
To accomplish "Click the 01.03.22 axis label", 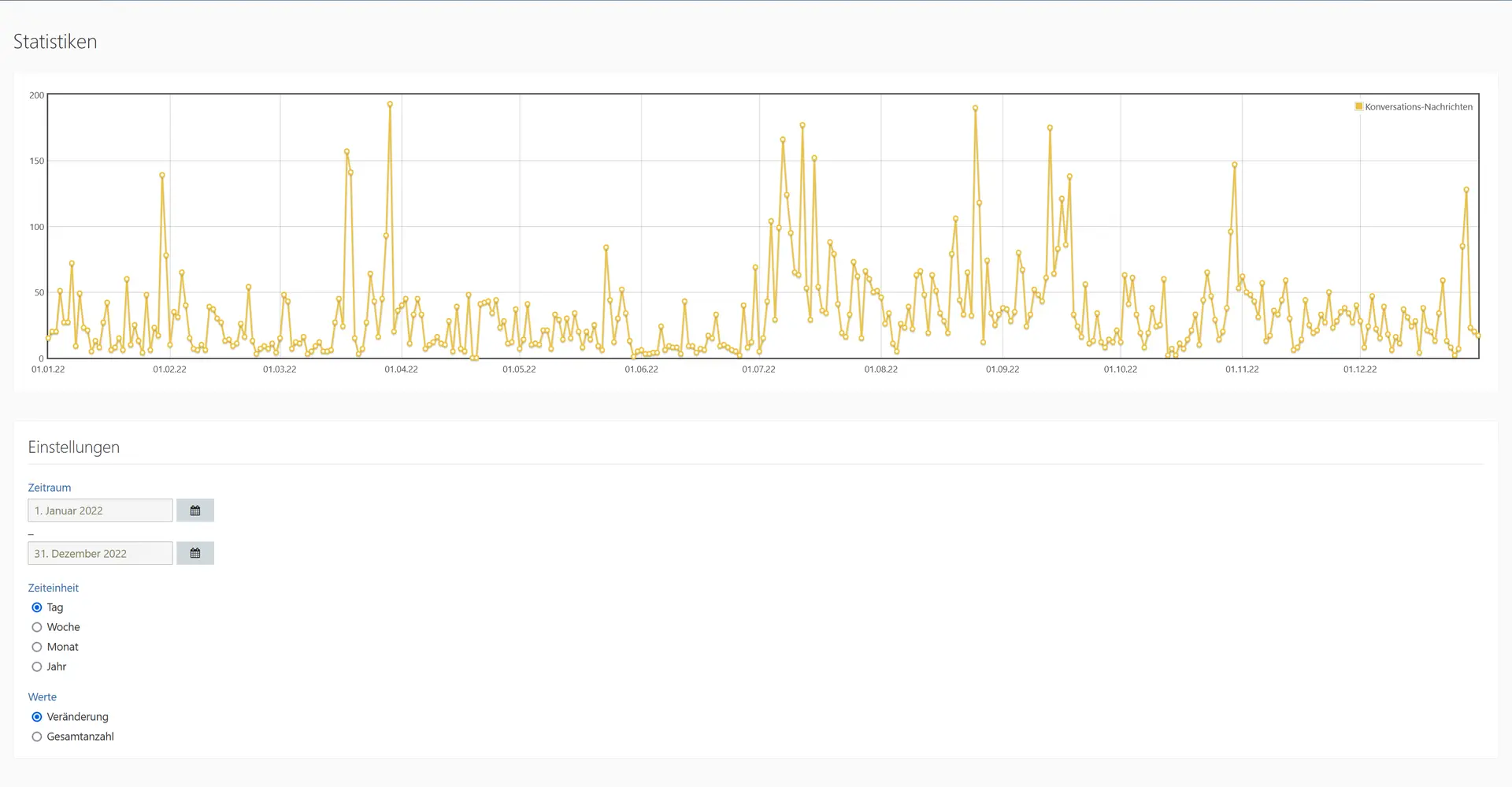I will click(x=280, y=369).
